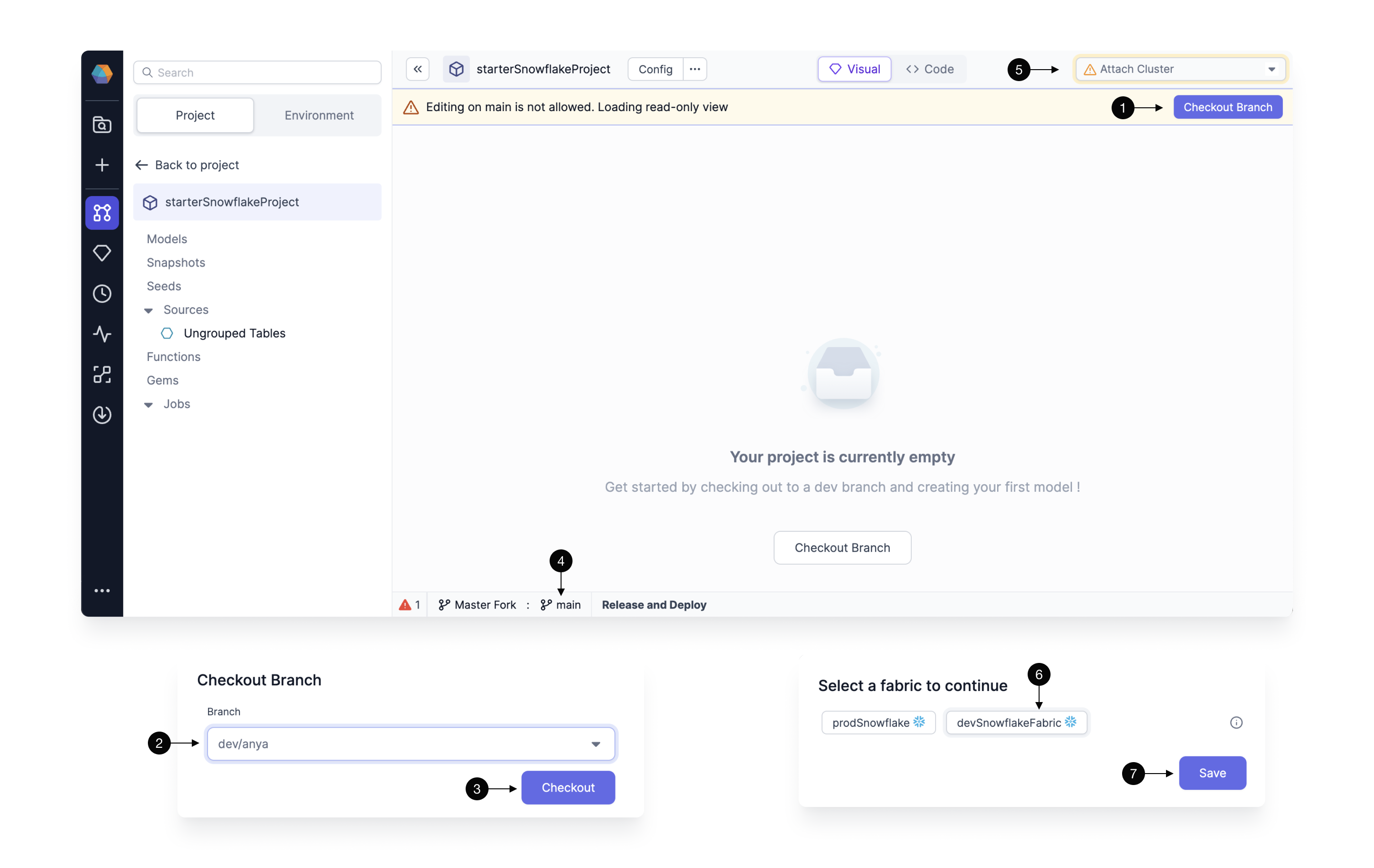Open the project IDE nodes icon
Image resolution: width=1374 pixels, height=868 pixels.
(x=102, y=213)
